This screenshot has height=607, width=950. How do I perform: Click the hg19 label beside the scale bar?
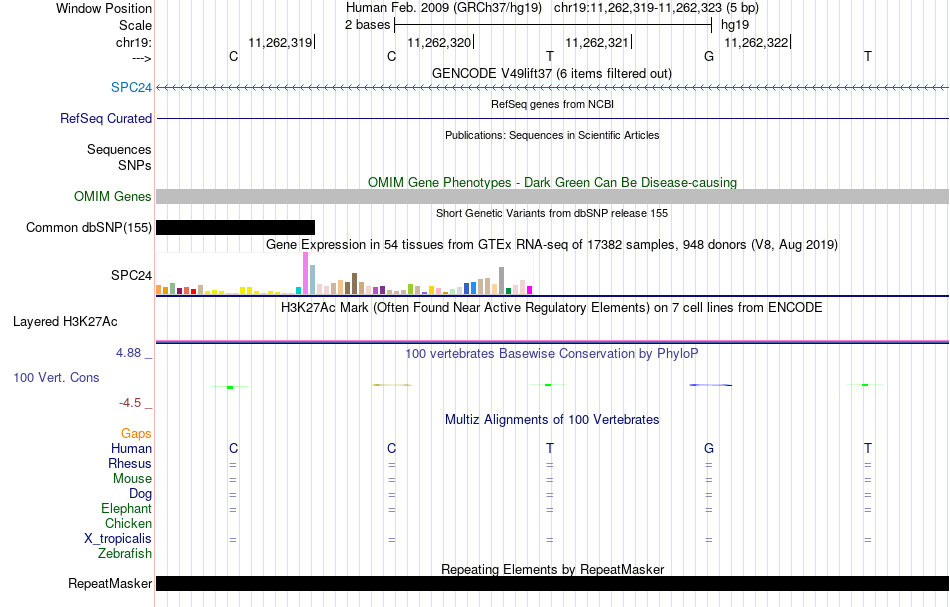click(735, 25)
